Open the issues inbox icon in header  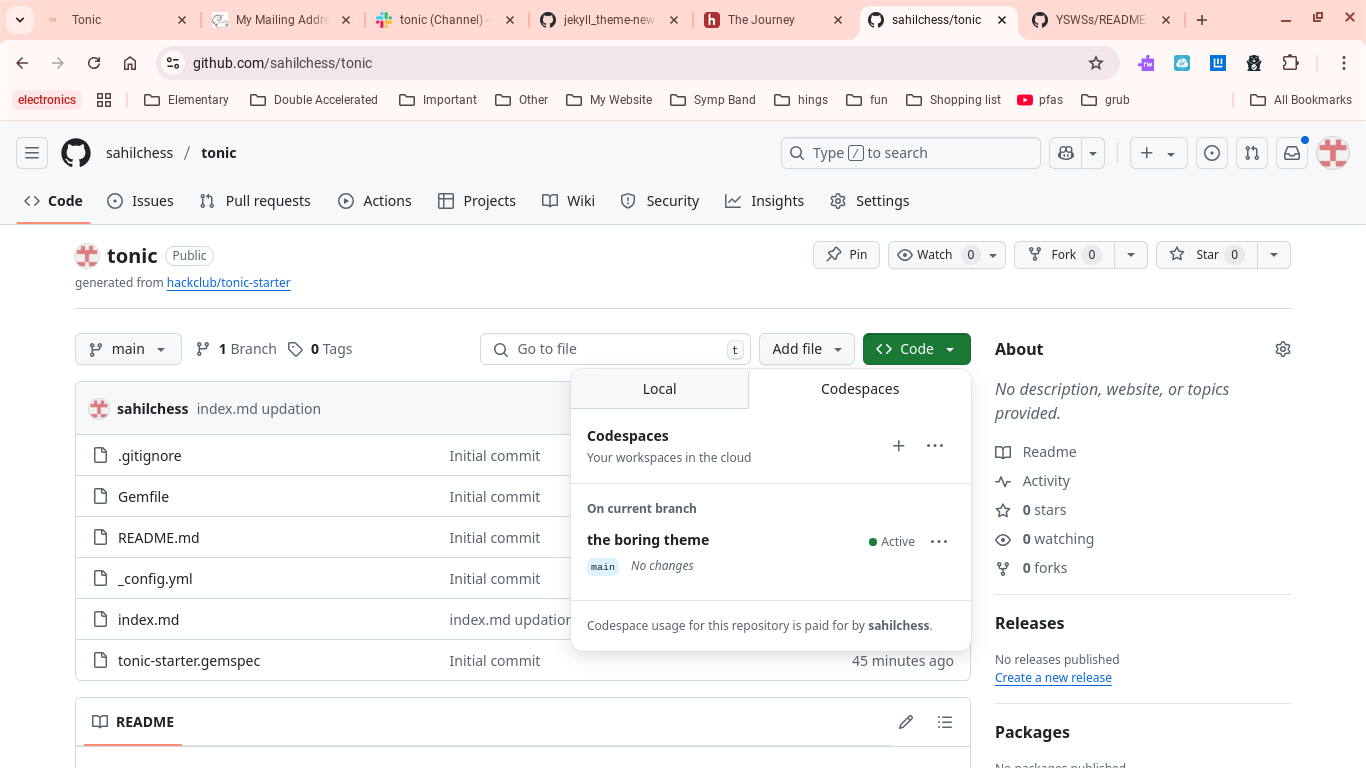[x=1212, y=153]
